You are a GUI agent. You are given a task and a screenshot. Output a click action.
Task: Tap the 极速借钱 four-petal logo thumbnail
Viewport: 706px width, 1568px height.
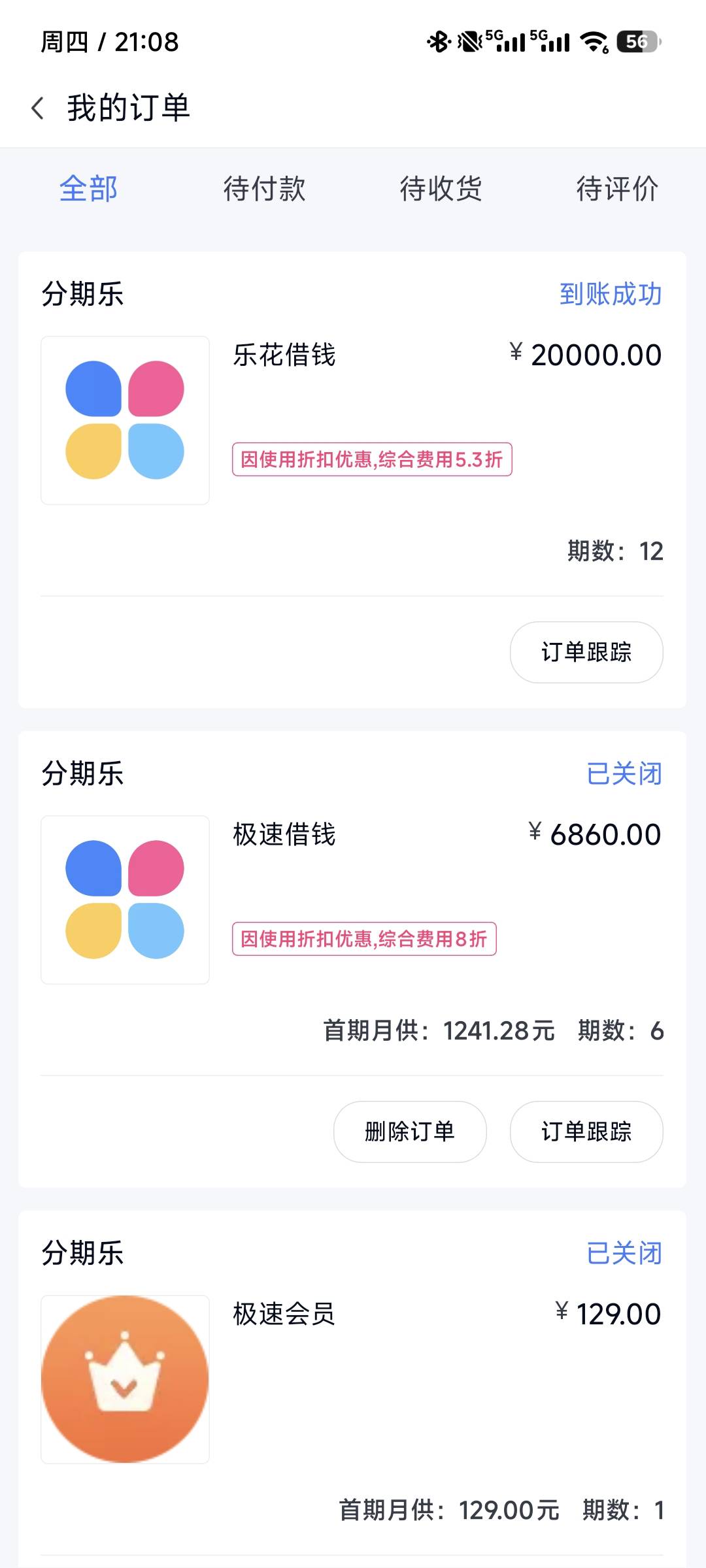125,900
